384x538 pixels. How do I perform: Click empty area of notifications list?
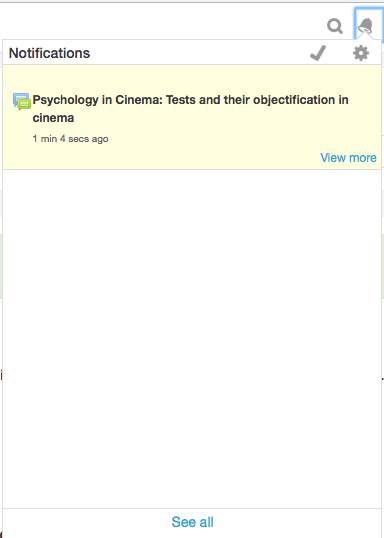tap(192, 338)
